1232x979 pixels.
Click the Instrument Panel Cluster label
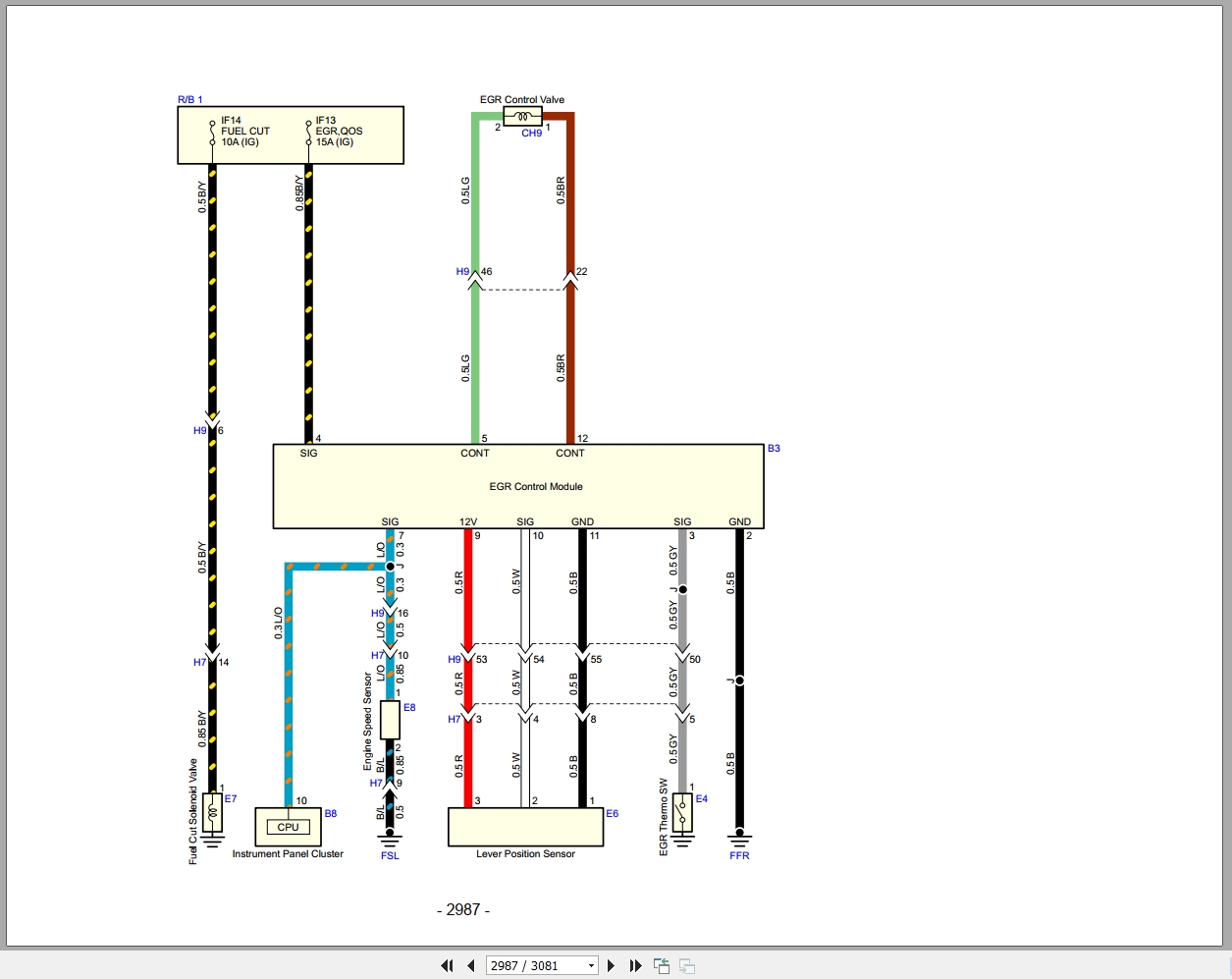pos(288,853)
